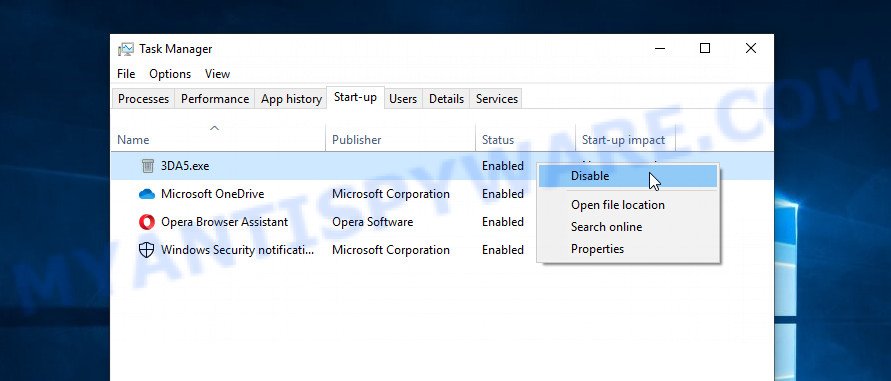Minimize the Task Manager window
Image resolution: width=891 pixels, height=381 pixels.
(x=659, y=49)
